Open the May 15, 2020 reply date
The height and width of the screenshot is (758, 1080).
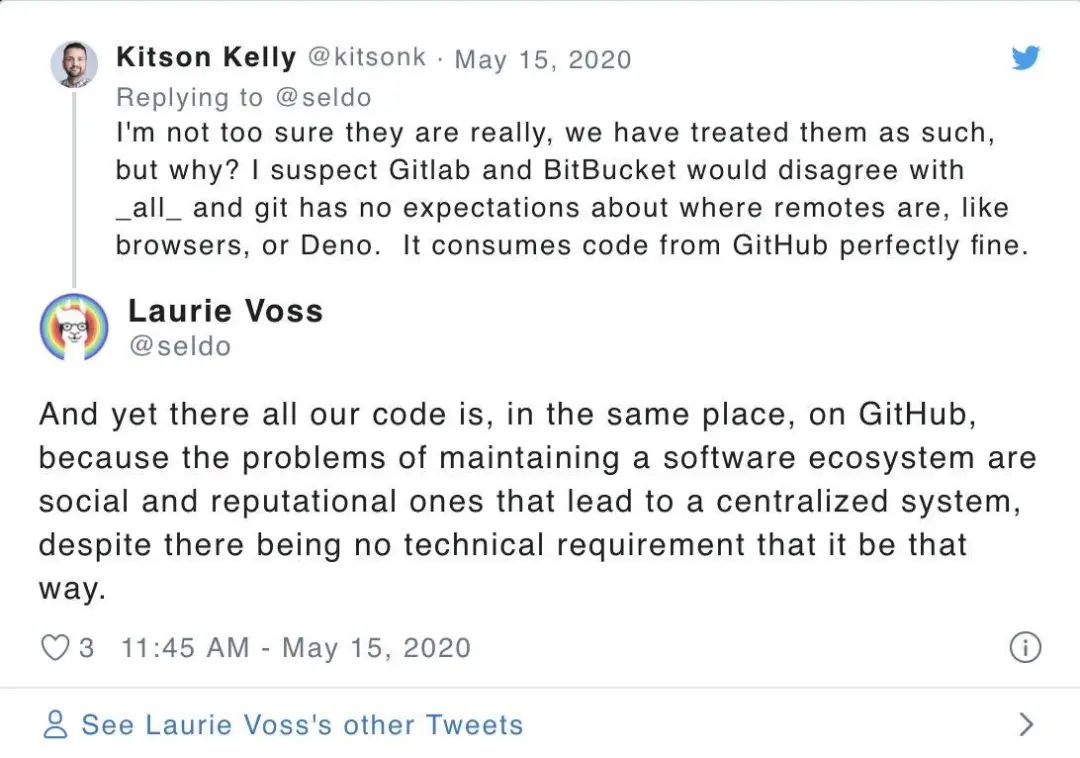(x=543, y=59)
